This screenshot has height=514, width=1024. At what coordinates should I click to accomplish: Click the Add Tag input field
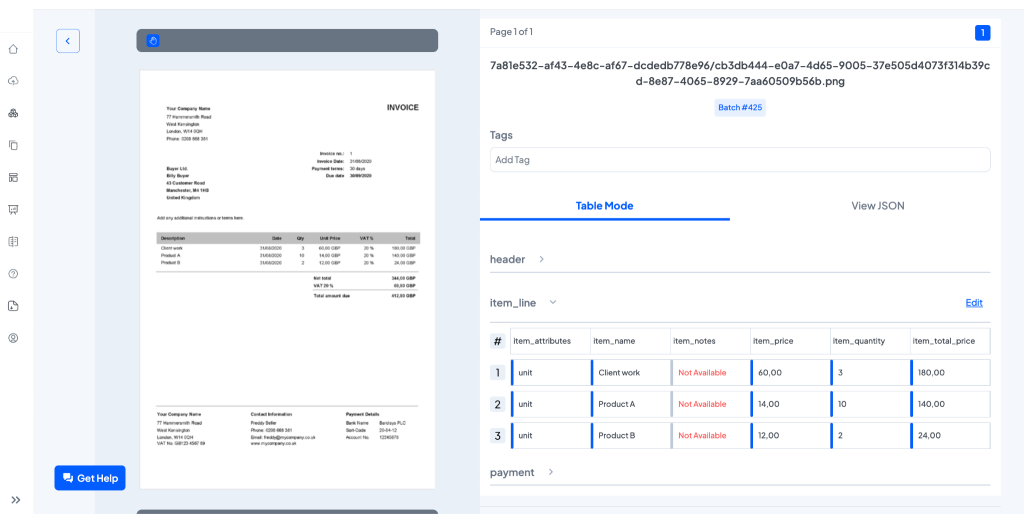tap(739, 160)
